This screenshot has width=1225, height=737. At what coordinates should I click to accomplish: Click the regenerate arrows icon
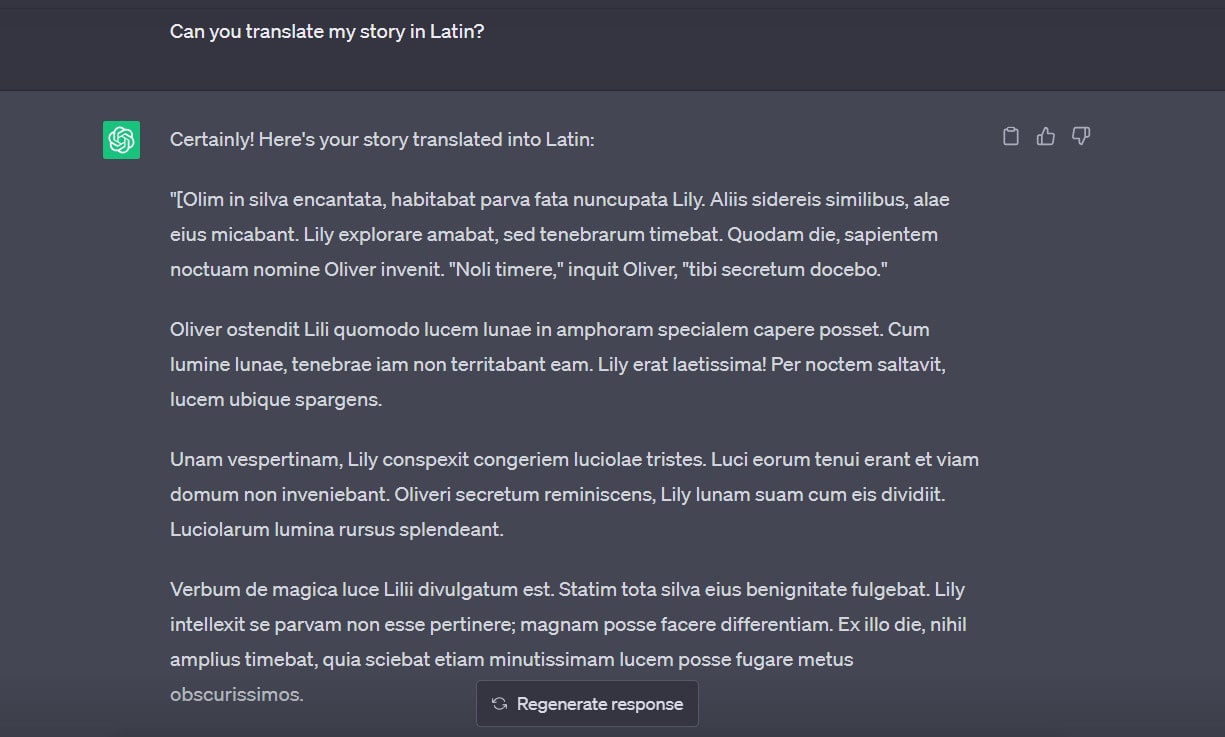point(499,703)
